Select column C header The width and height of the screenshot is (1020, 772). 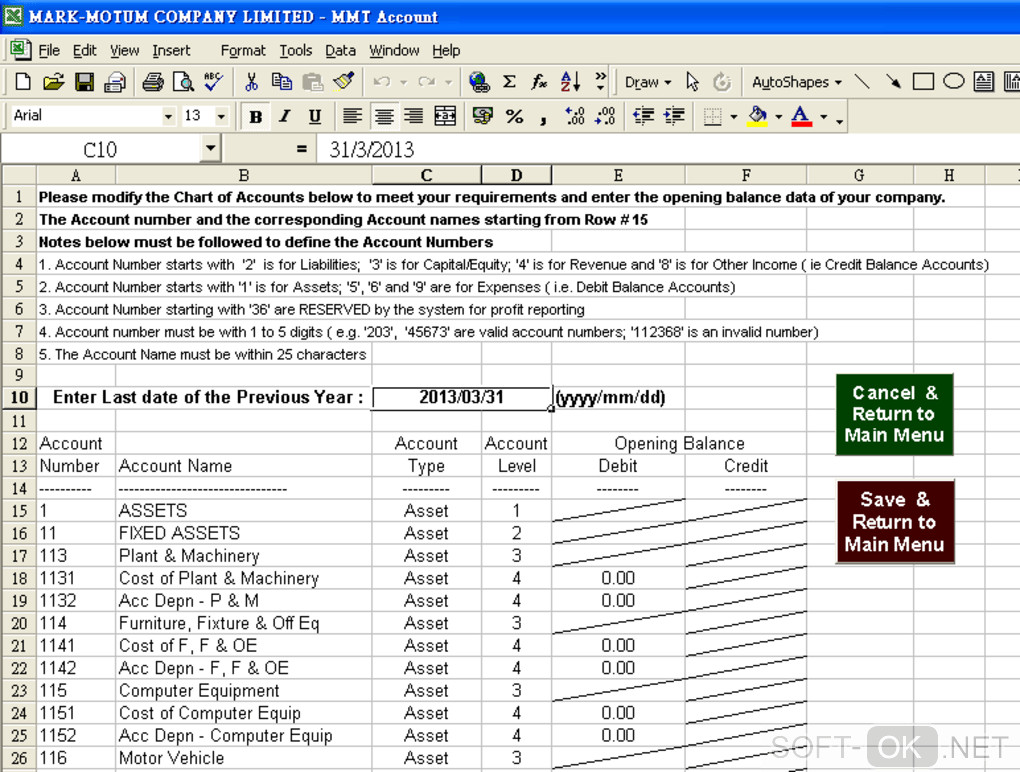tap(426, 175)
